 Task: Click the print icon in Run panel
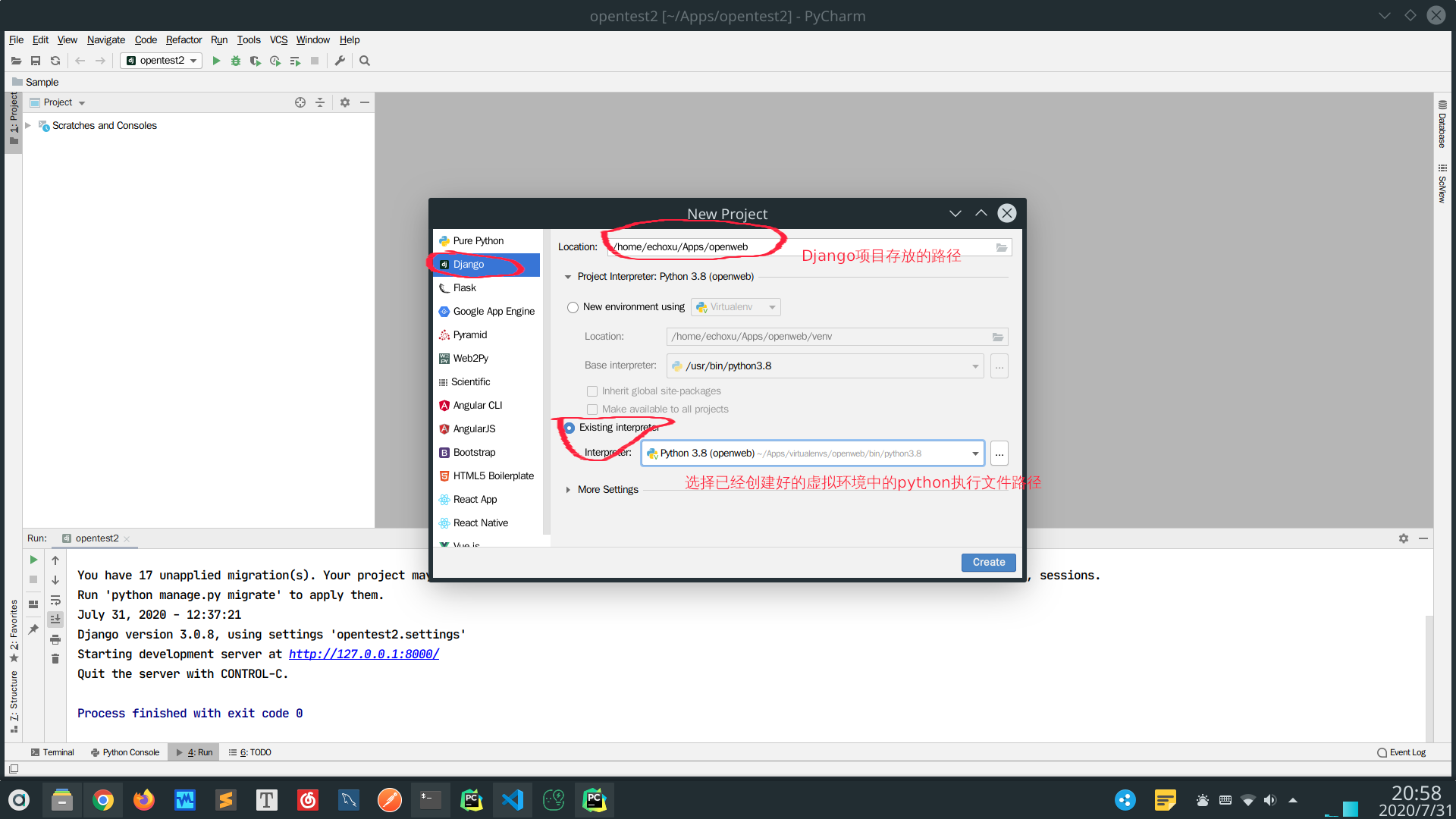[x=55, y=639]
